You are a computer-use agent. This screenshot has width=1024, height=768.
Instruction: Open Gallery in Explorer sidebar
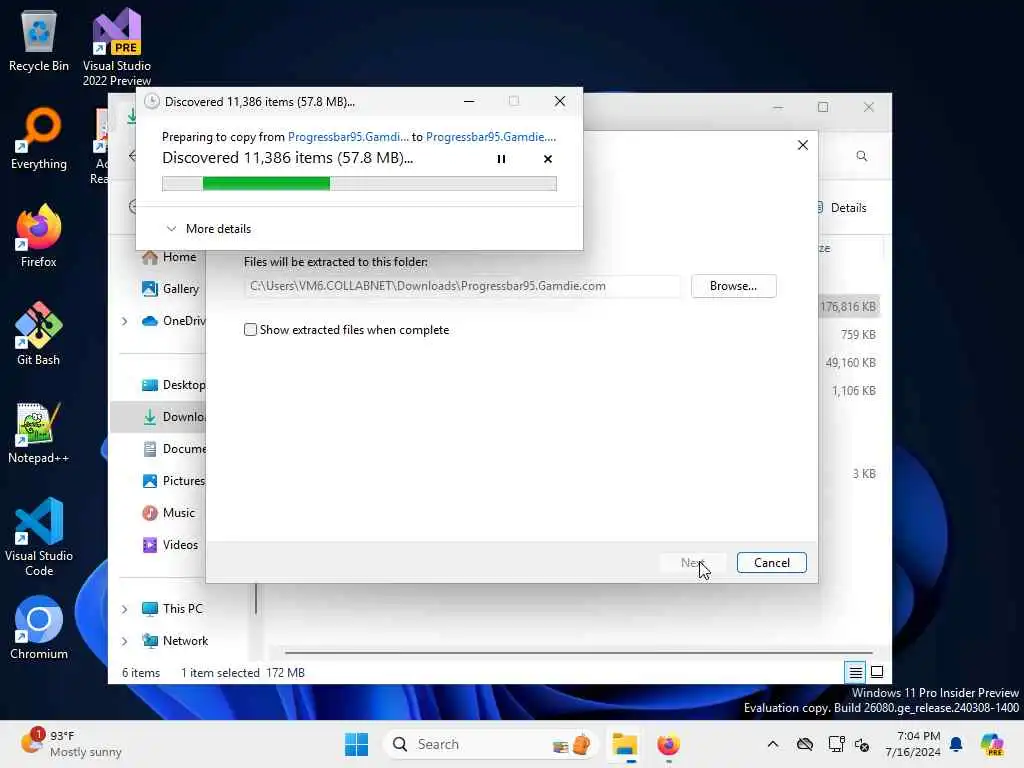(171, 289)
